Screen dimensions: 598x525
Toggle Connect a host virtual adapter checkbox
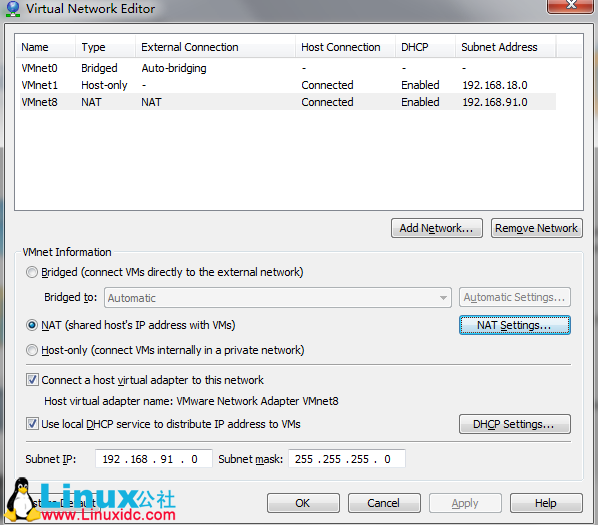tap(32, 380)
